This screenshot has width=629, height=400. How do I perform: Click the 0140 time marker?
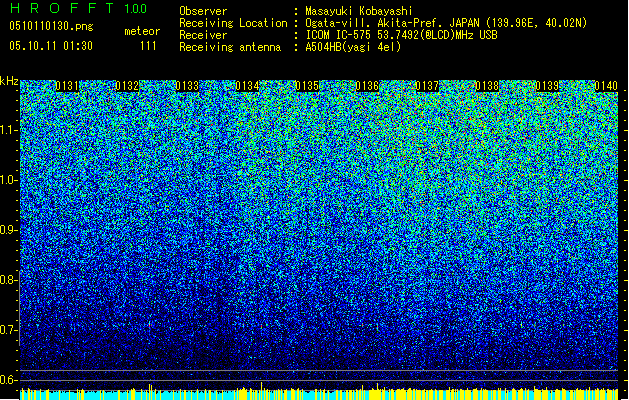[606, 86]
